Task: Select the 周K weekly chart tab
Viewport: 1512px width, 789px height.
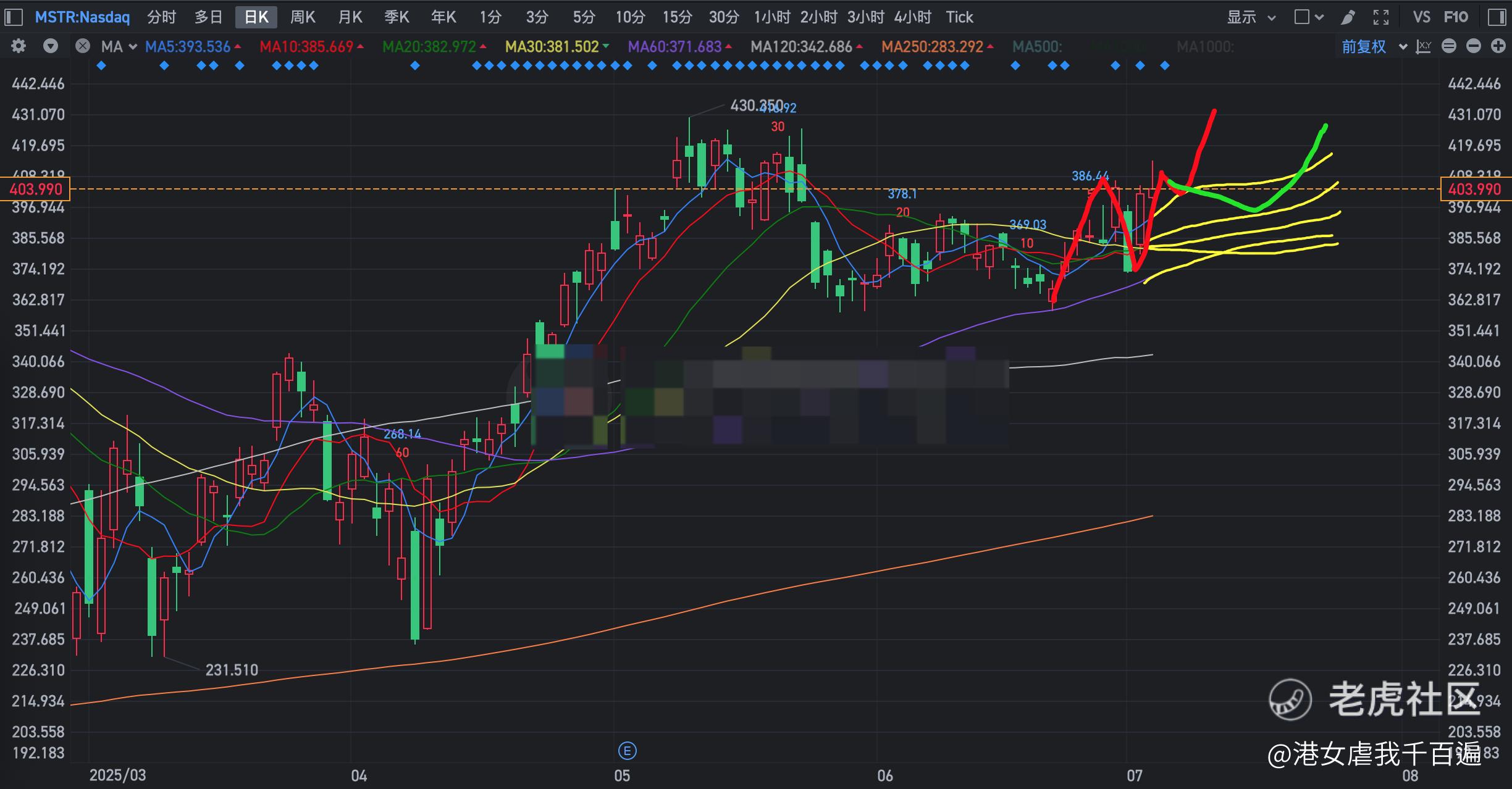Action: pyautogui.click(x=303, y=17)
